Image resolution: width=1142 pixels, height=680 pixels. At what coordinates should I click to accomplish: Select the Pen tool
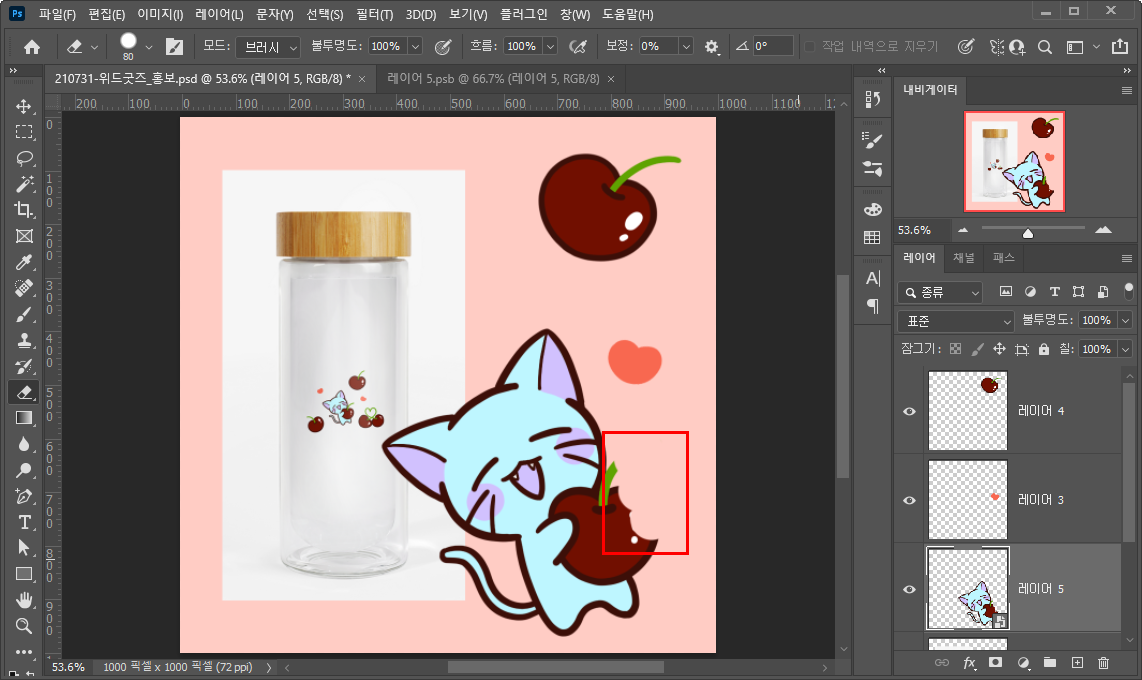24,497
